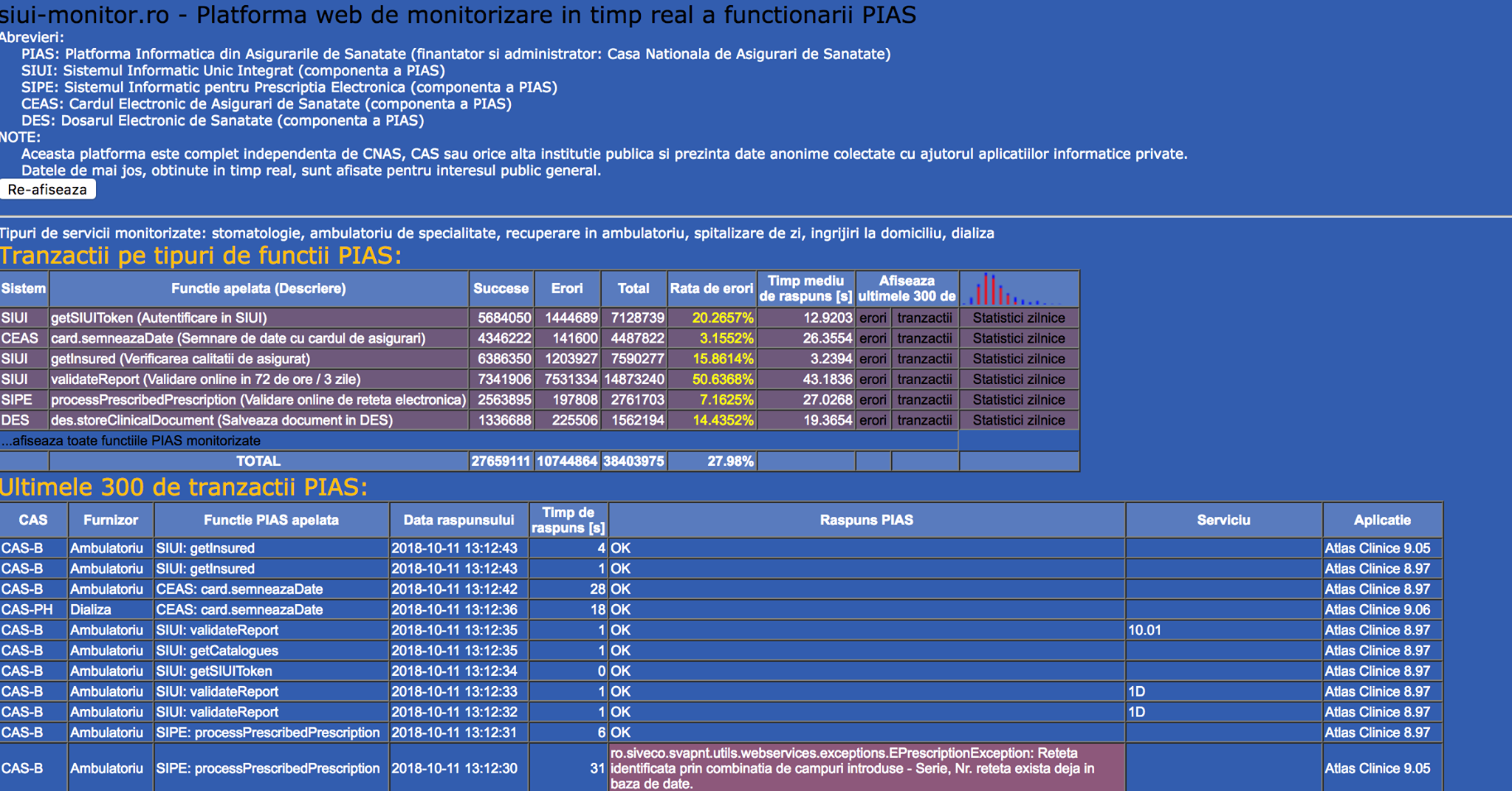Click 'SIUI: getCatalogues' function cell
Viewport: 1512px width, 791px height.
click(271, 651)
